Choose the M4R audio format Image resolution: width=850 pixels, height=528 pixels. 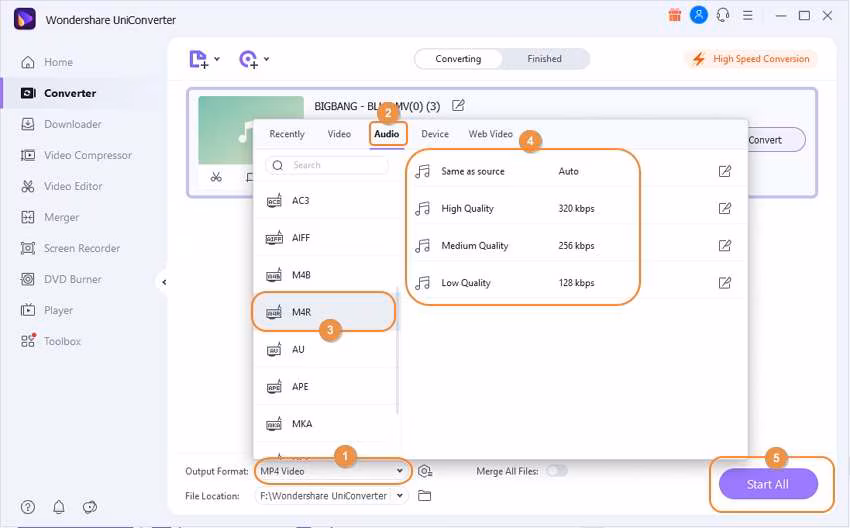(324, 312)
